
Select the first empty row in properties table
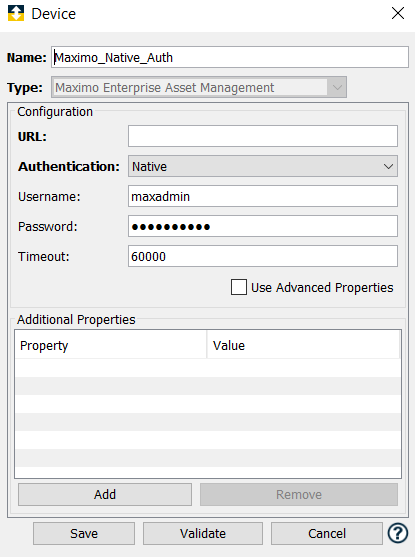click(208, 368)
